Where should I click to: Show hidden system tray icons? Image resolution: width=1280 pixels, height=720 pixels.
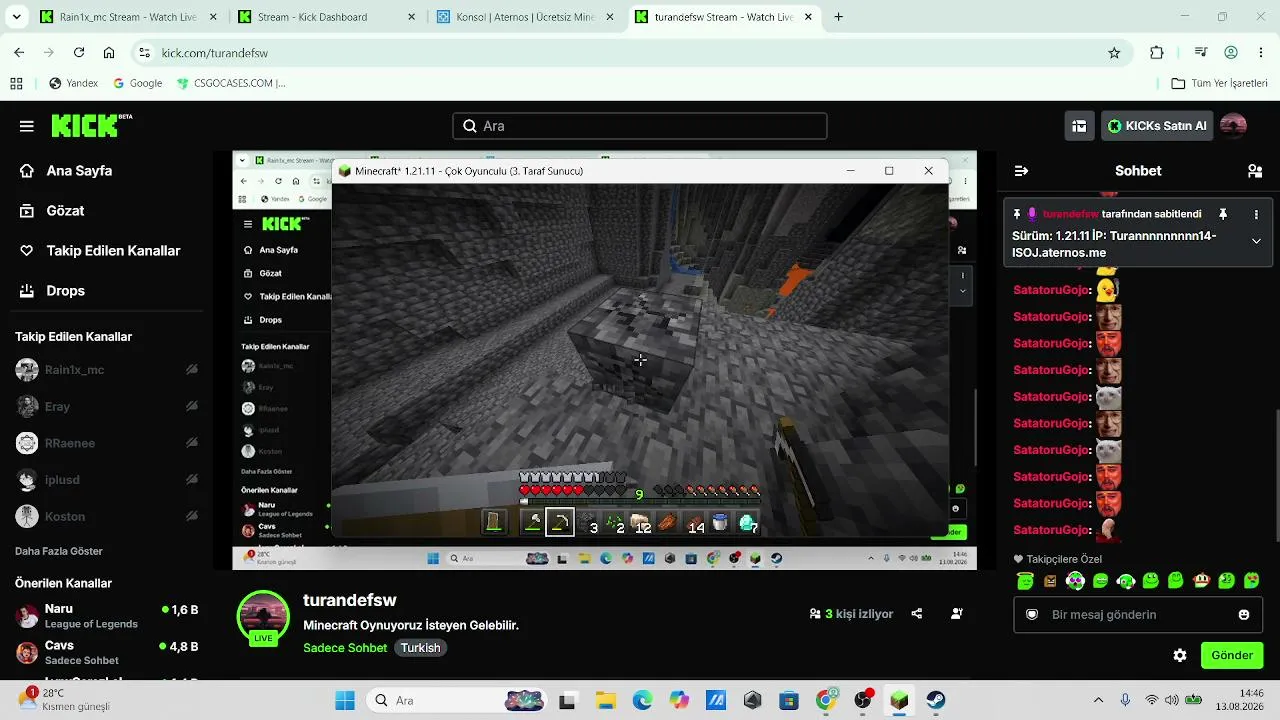(1098, 700)
